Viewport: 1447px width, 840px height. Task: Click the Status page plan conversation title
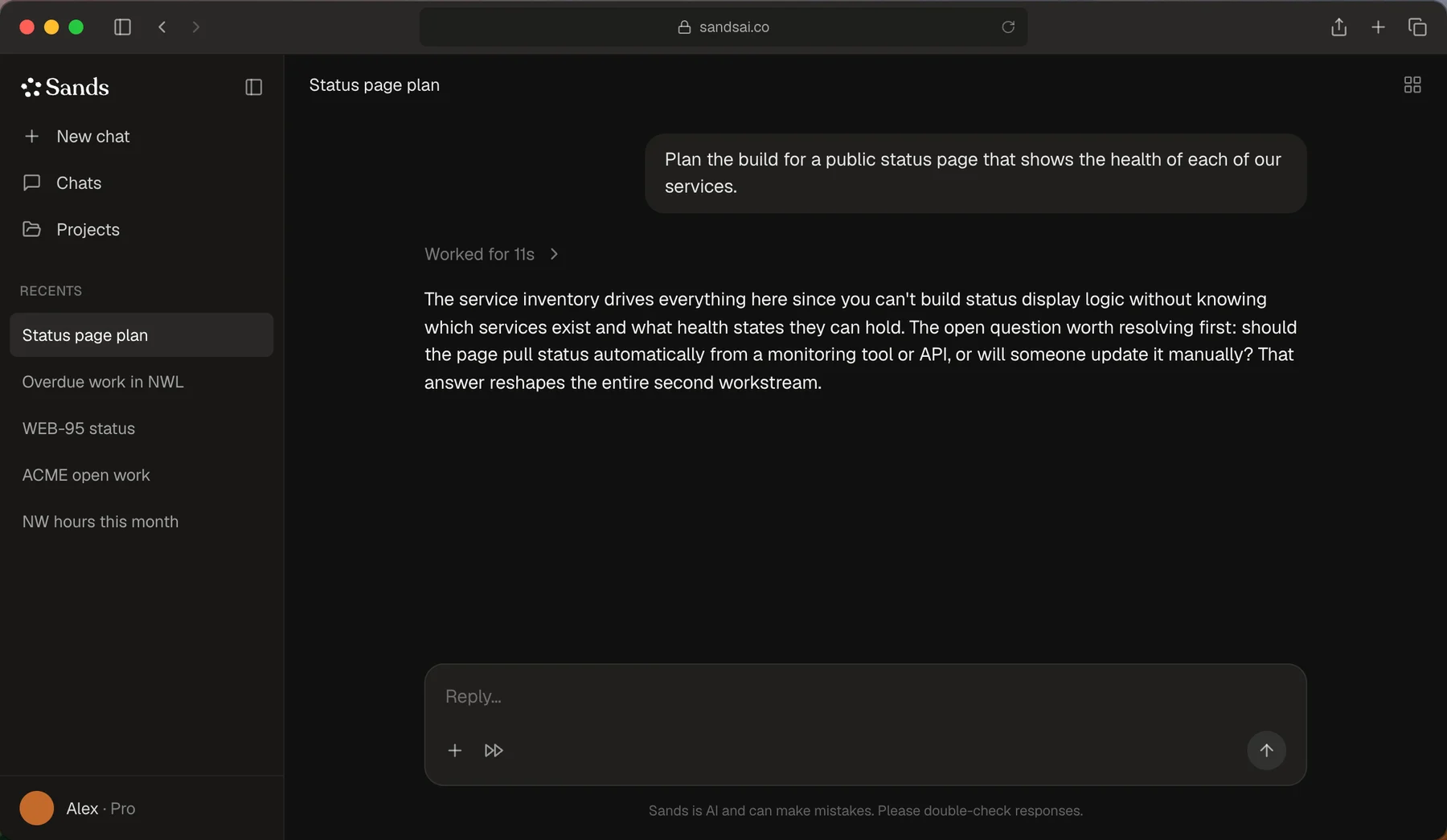pos(375,85)
